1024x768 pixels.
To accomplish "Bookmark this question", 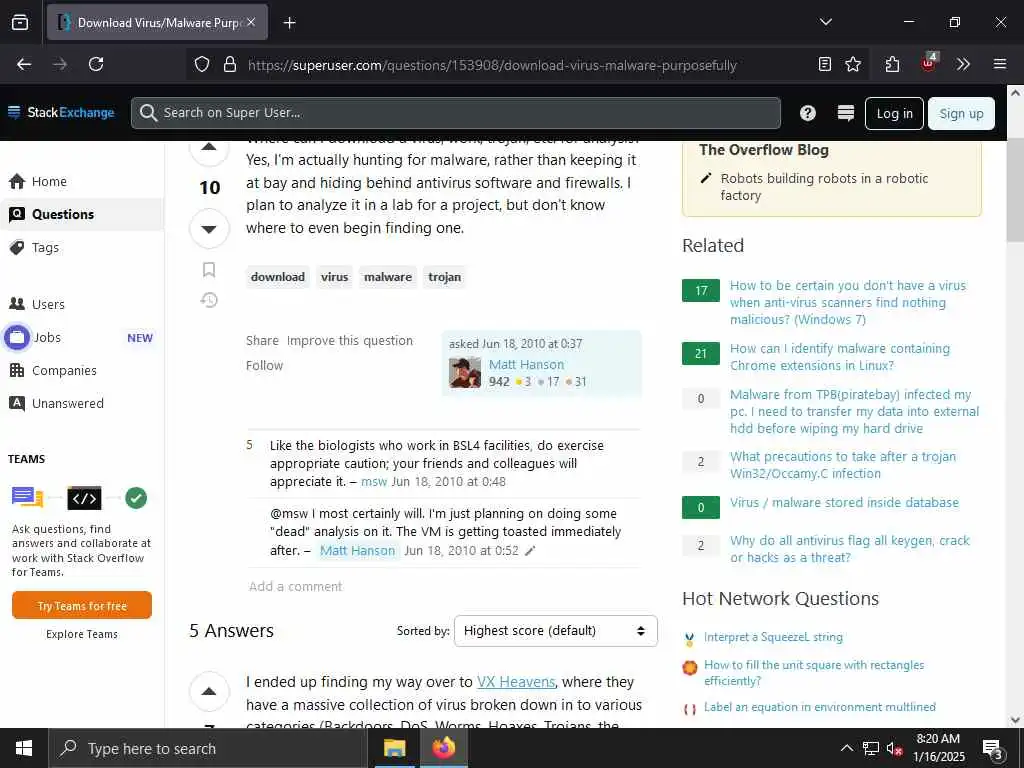I will [209, 270].
